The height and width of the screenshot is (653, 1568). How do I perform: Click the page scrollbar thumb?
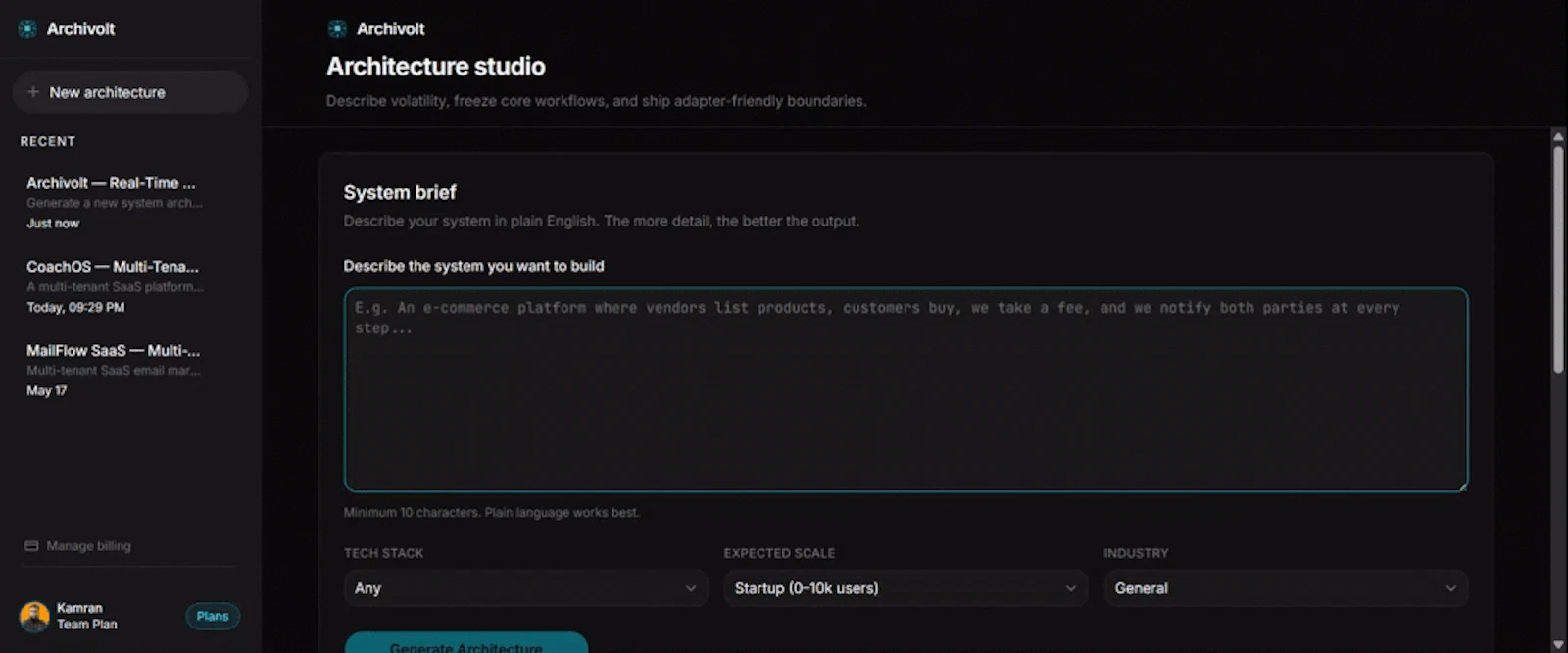(x=1558, y=259)
